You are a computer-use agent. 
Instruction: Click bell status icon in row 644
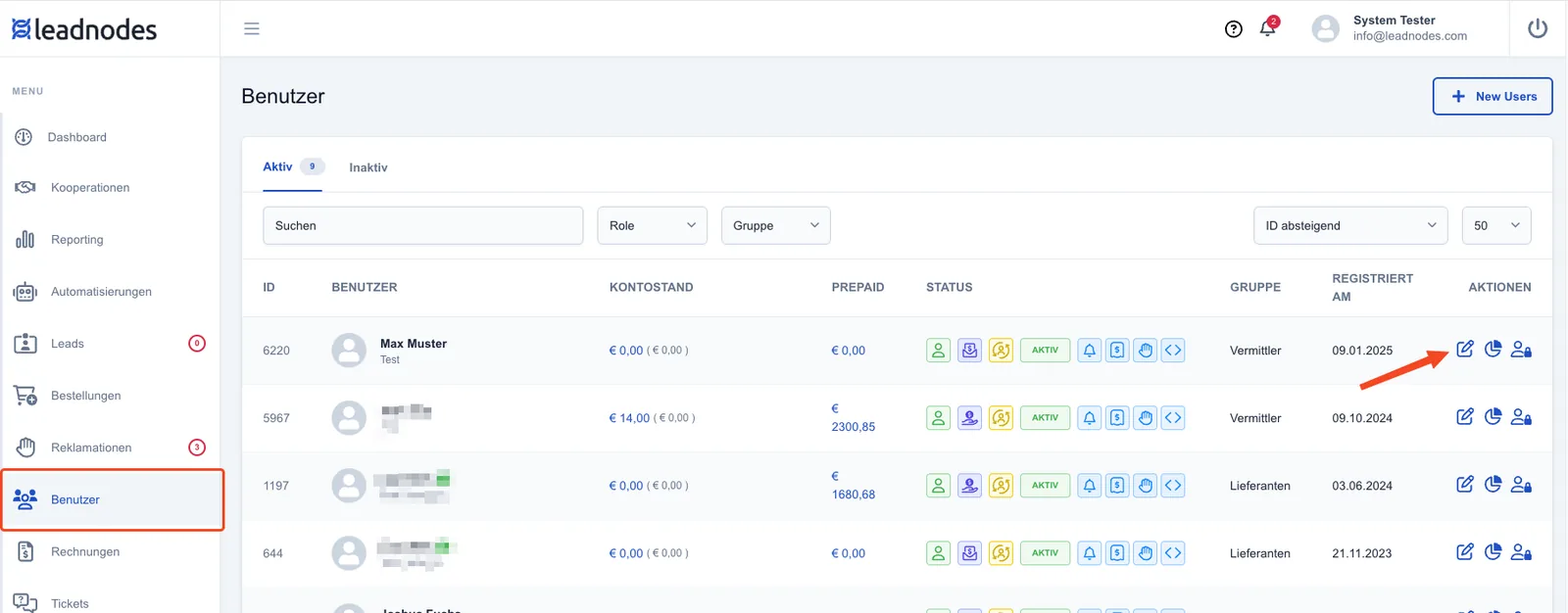point(1089,552)
